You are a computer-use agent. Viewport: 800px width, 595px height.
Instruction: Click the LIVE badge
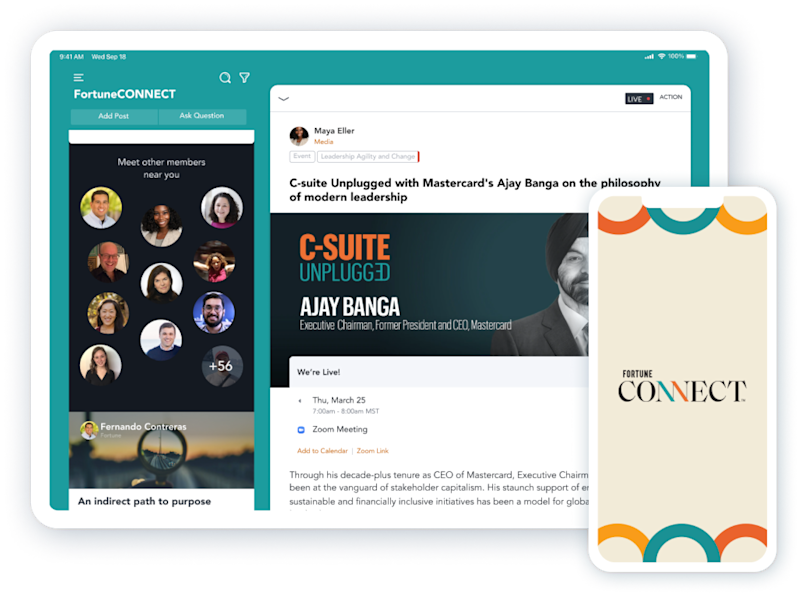tap(639, 98)
